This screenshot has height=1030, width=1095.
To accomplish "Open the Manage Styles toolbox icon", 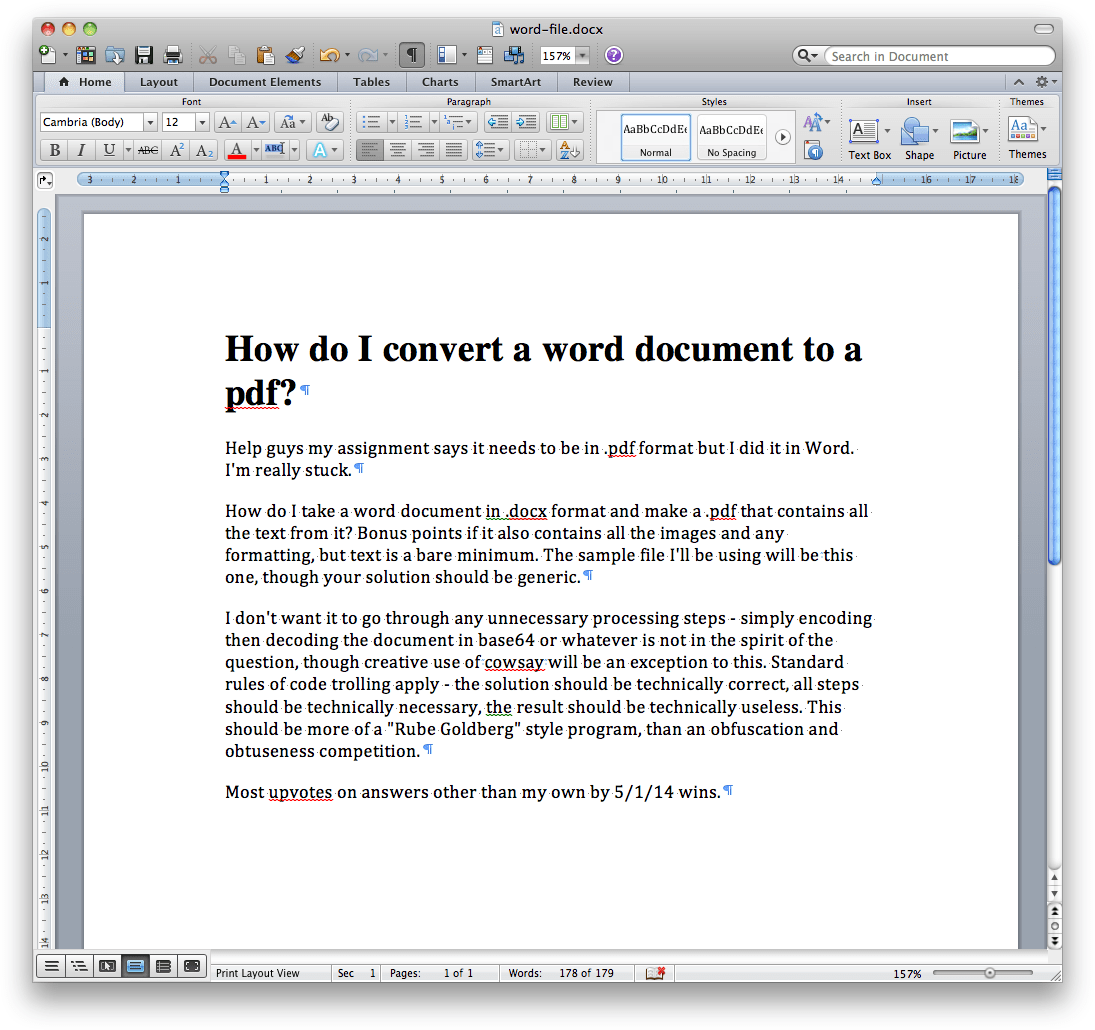I will click(814, 150).
